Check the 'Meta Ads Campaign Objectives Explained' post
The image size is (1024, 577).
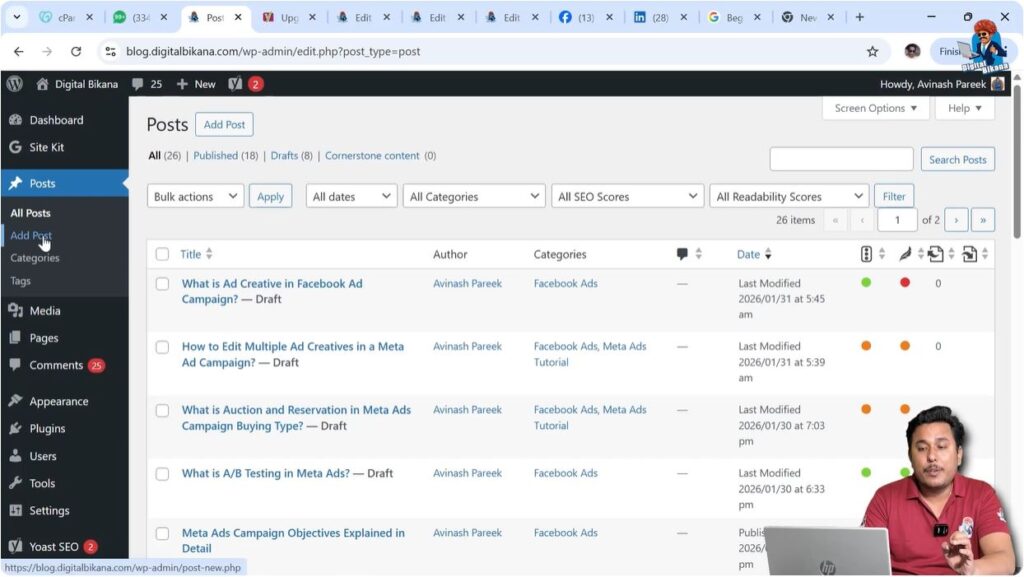[x=162, y=533]
